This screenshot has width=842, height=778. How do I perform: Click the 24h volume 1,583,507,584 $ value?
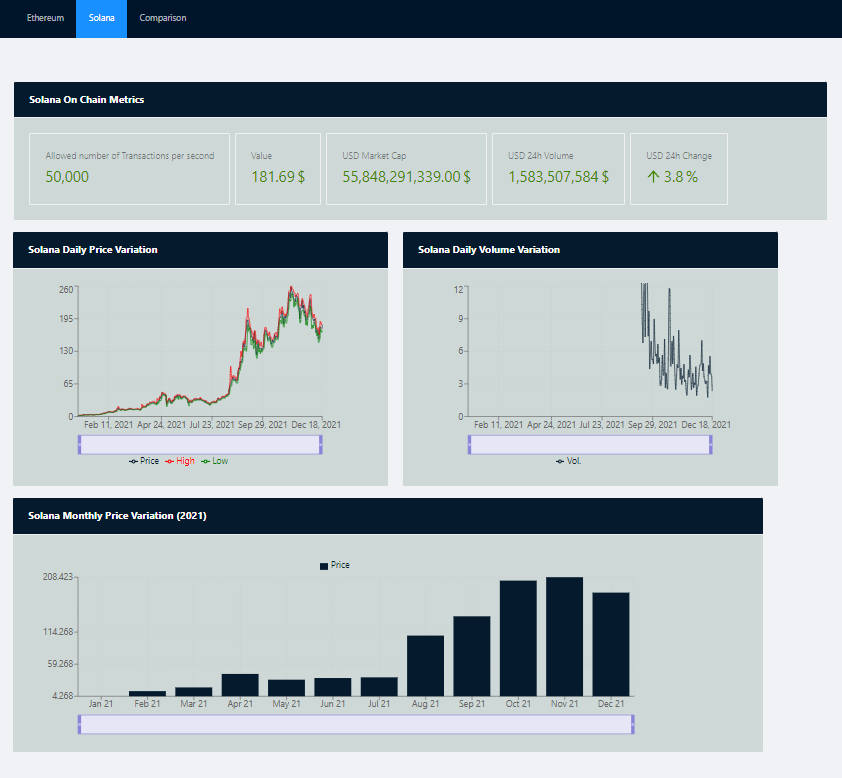(x=558, y=177)
